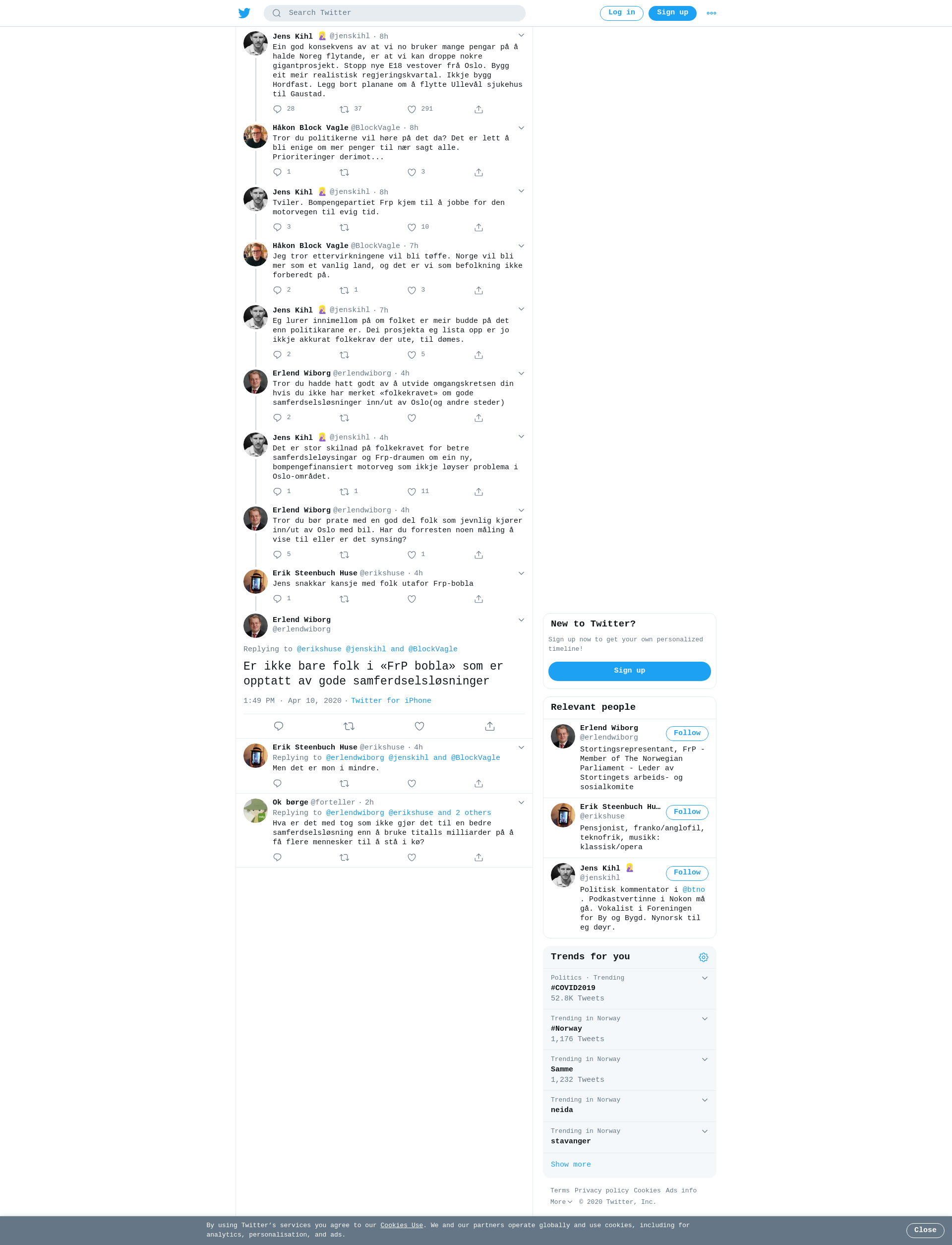Follow Erlend Wiborg in Relevant people

click(687, 733)
